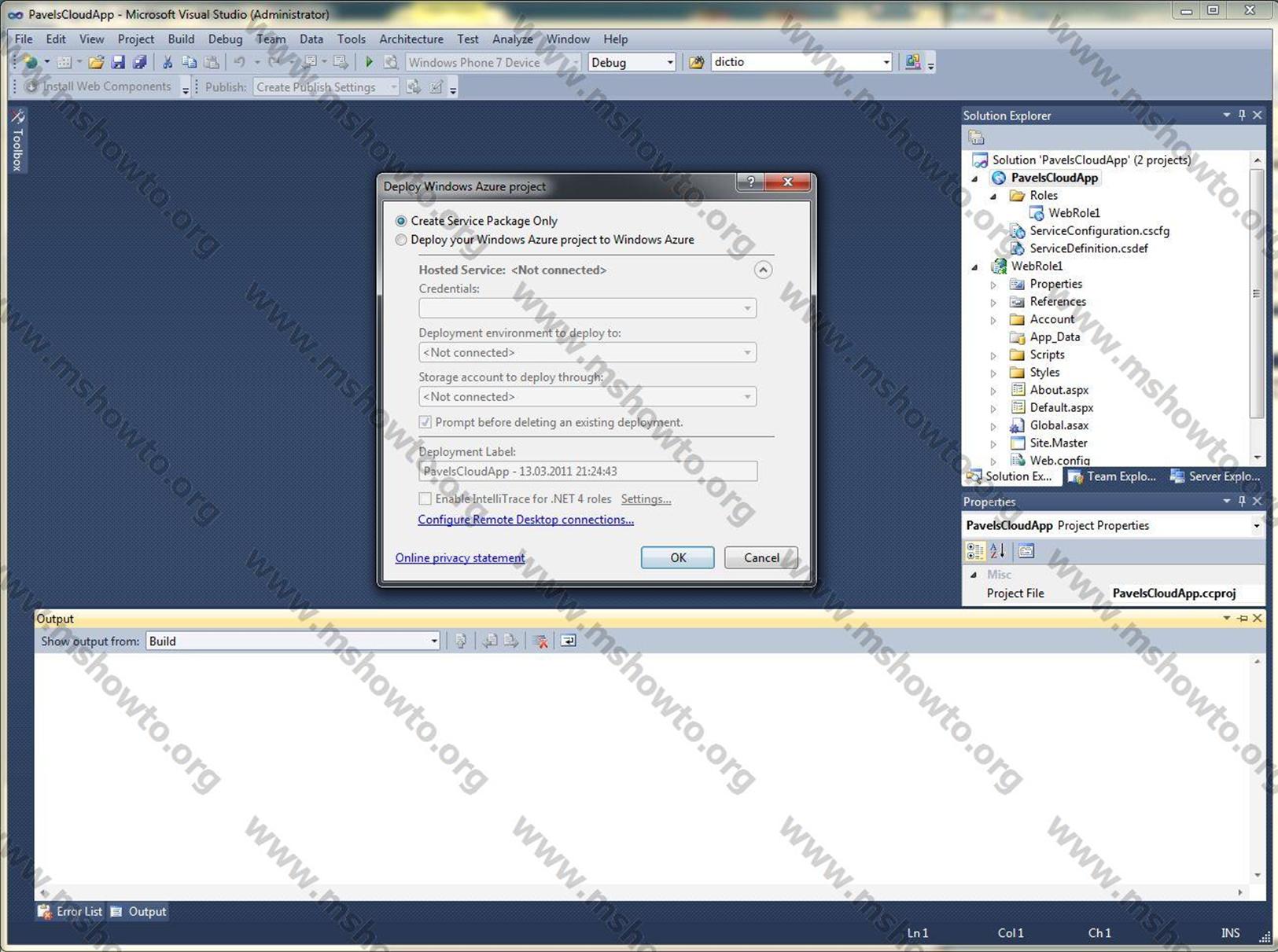Click the Deployment Label text field
This screenshot has height=952, width=1278.
click(587, 472)
